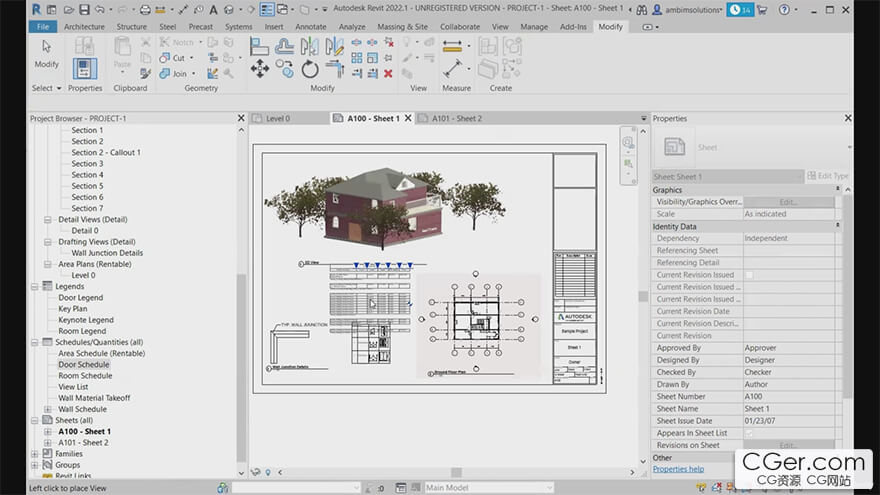Click Edit button for Revisions on Sheet
Screen dimensions: 880x495
[789, 446]
